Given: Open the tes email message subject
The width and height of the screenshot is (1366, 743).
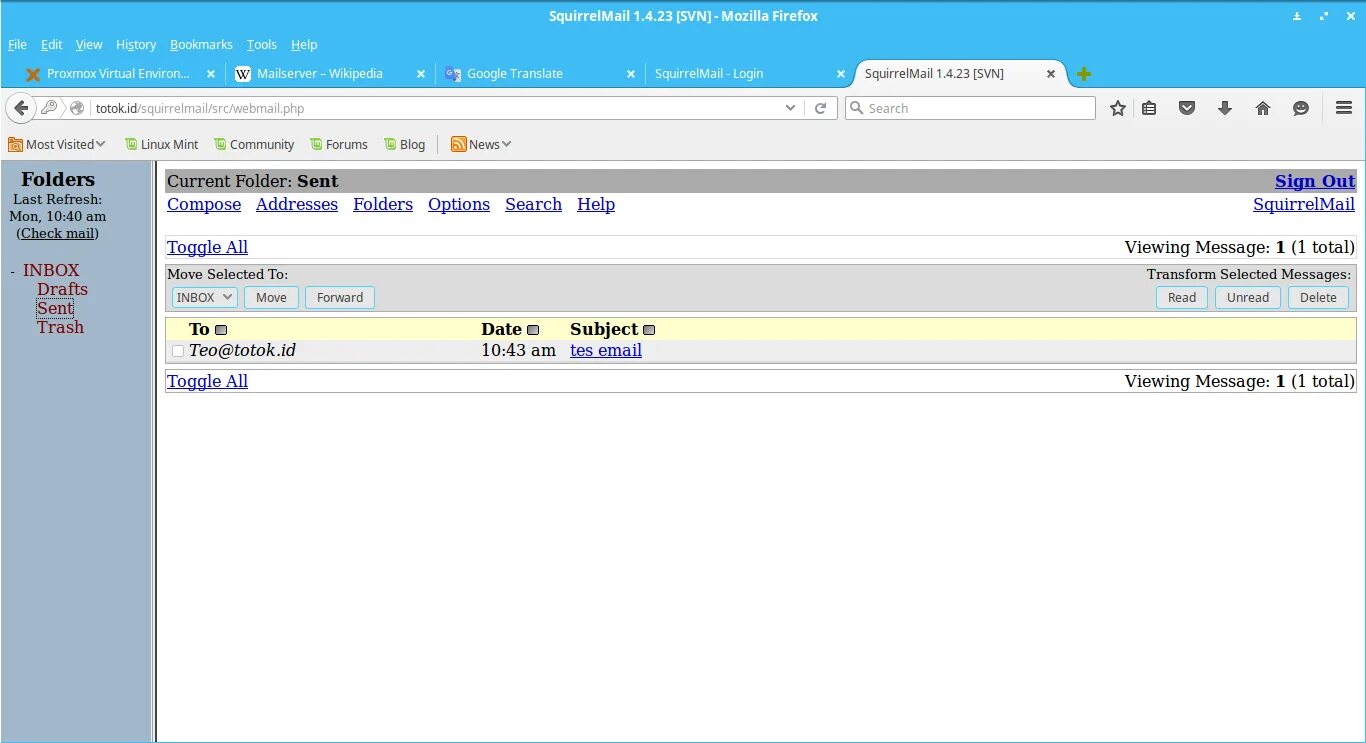Looking at the screenshot, I should tap(606, 351).
